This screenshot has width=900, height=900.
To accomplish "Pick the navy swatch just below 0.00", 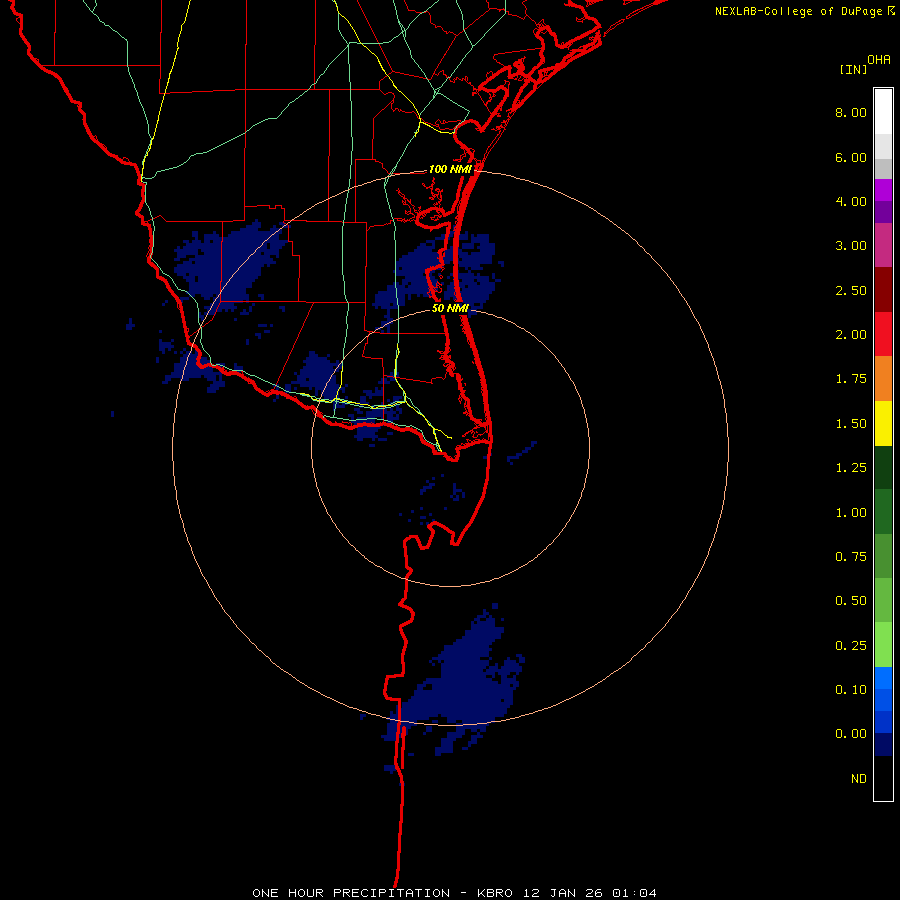I will [x=883, y=744].
